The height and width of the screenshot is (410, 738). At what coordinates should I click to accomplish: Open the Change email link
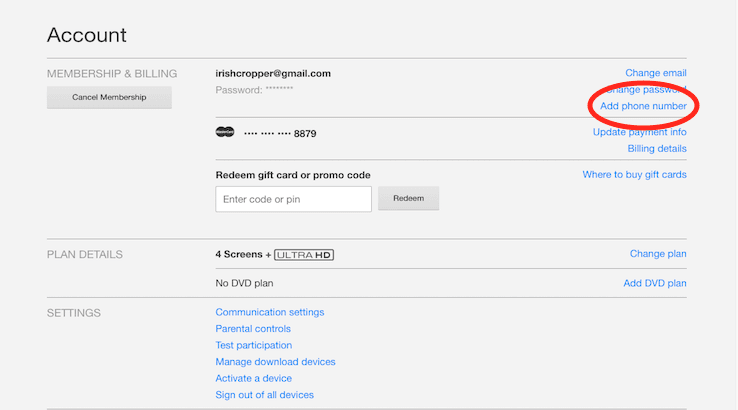point(655,73)
